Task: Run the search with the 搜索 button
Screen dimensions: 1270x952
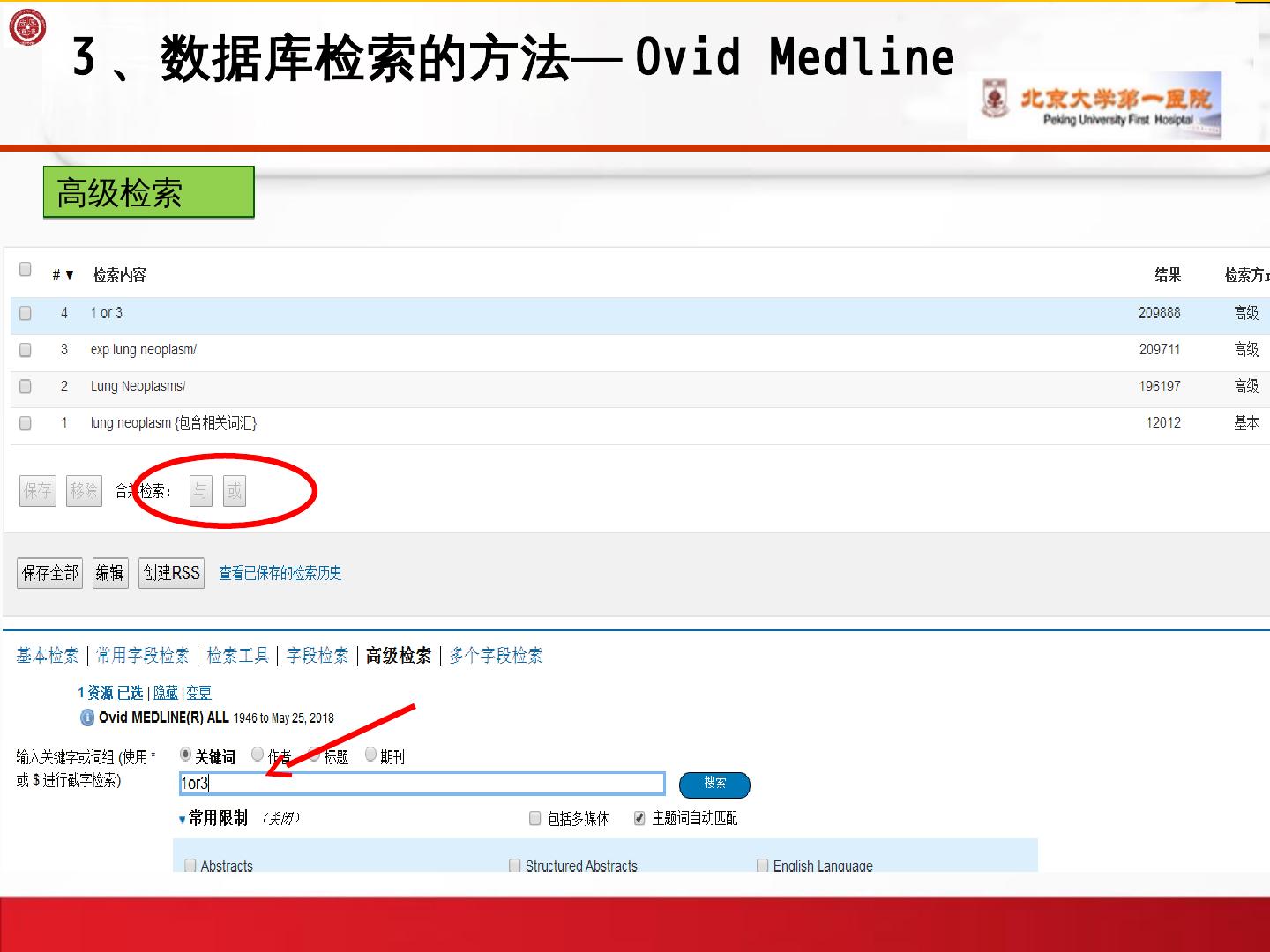Action: pyautogui.click(x=714, y=785)
